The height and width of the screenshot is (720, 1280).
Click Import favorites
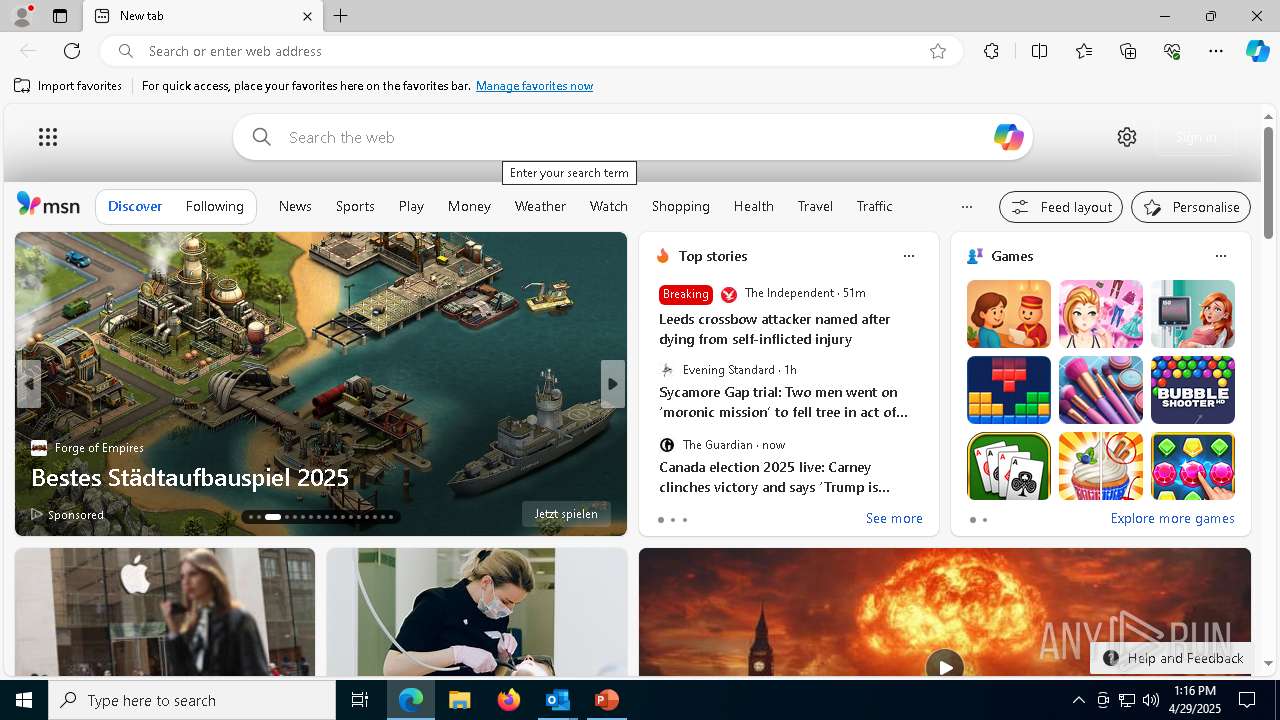tap(68, 86)
